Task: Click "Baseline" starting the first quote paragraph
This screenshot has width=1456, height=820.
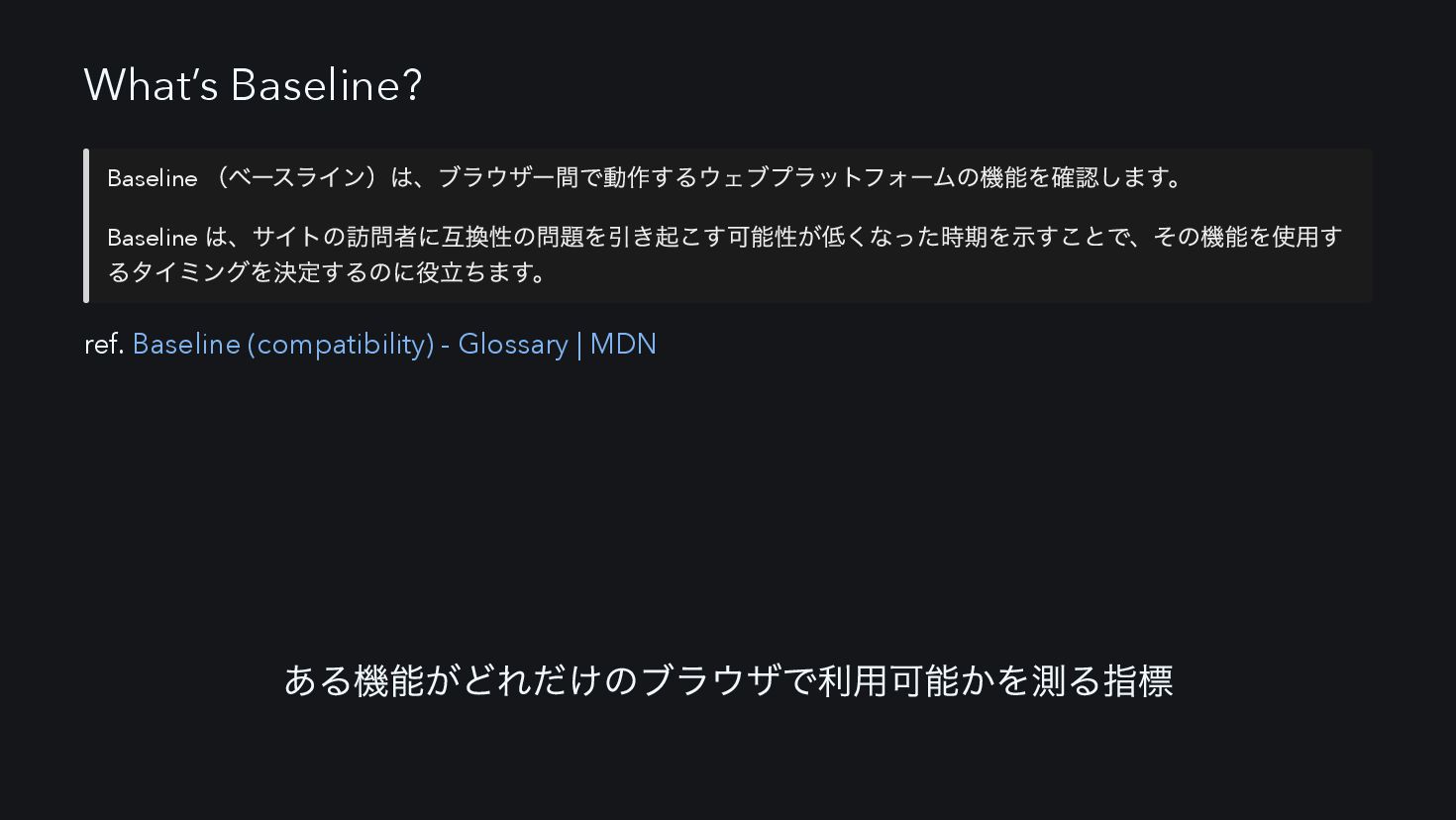Action: click(153, 178)
